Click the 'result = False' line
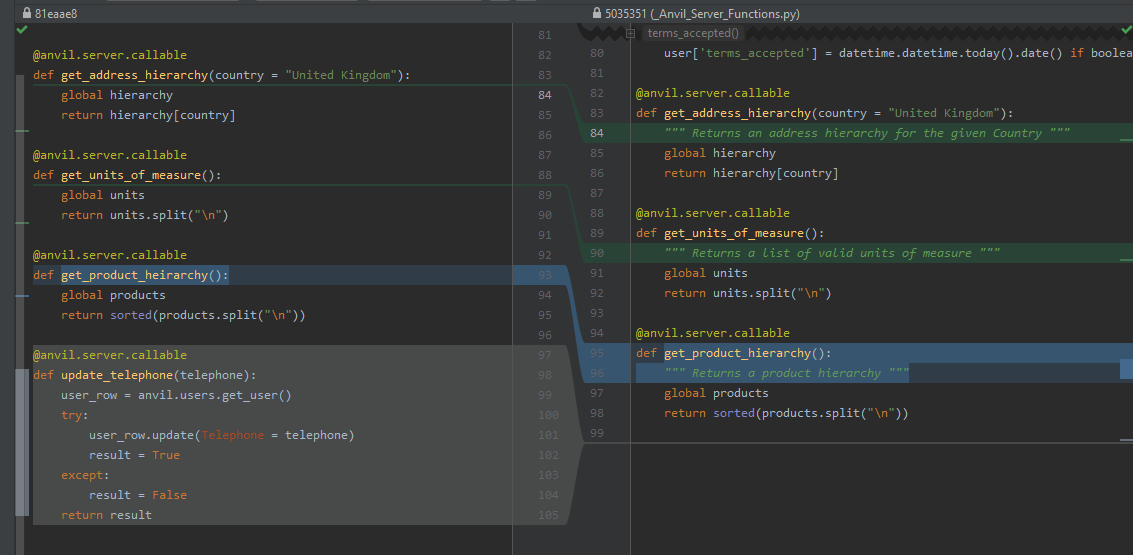Viewport: 1133px width, 555px height. click(x=138, y=495)
